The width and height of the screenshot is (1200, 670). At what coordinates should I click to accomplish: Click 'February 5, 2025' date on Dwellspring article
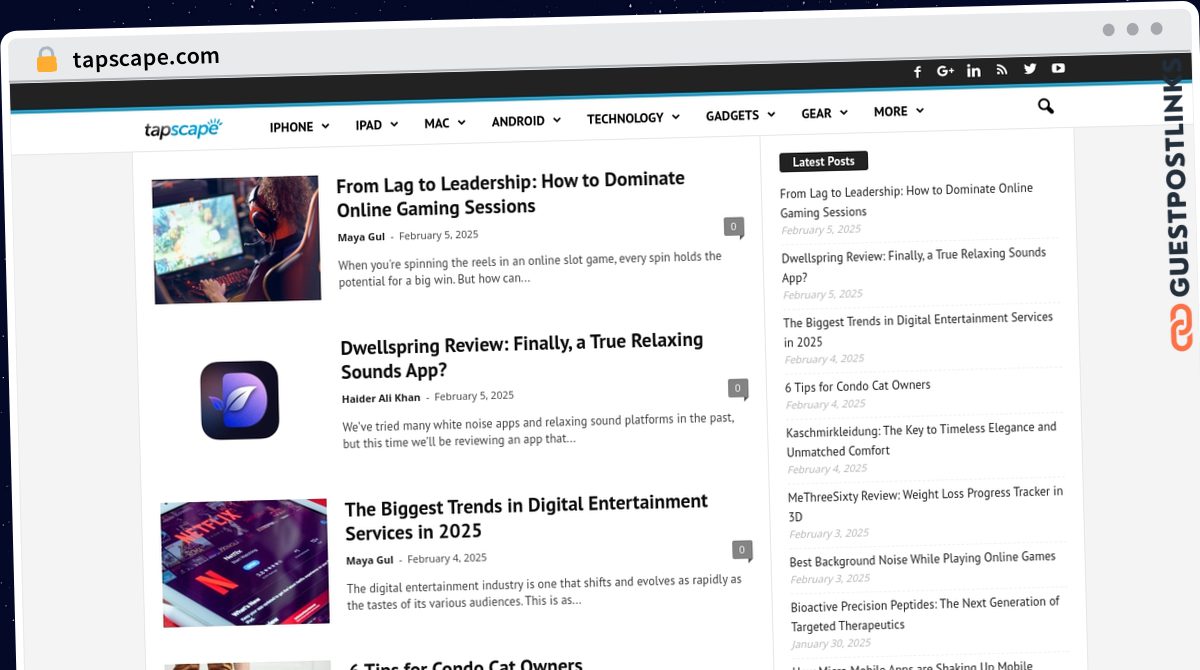click(474, 396)
